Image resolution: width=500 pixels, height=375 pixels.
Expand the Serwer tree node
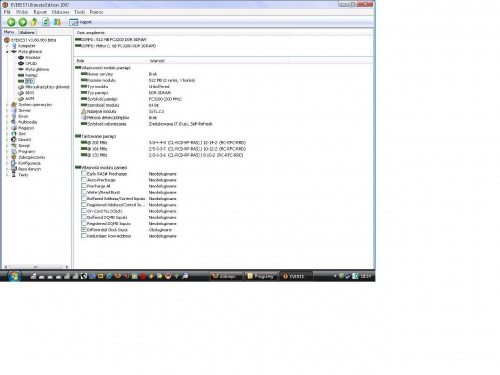click(7, 110)
